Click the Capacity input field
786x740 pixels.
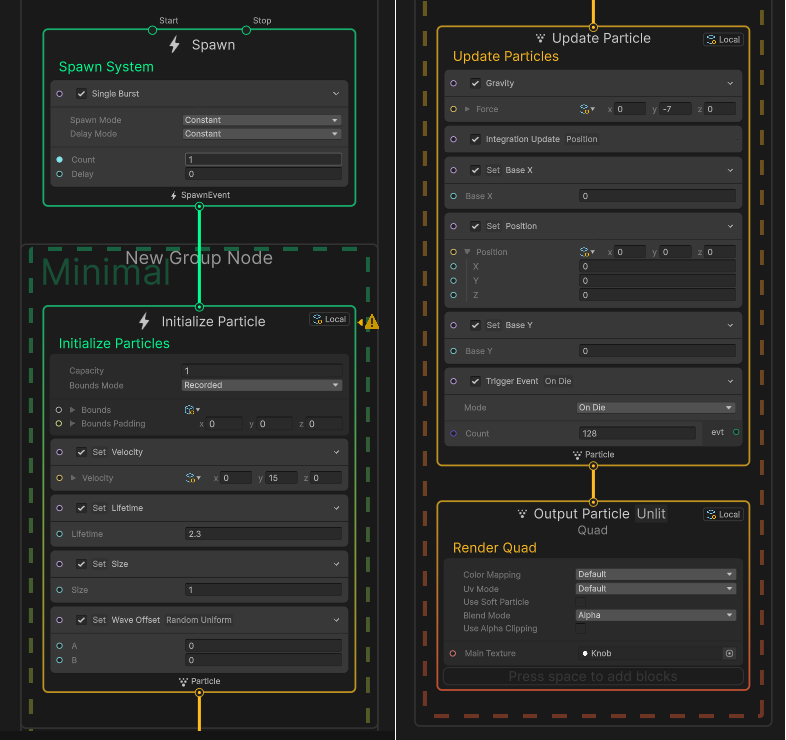pyautogui.click(x=262, y=371)
